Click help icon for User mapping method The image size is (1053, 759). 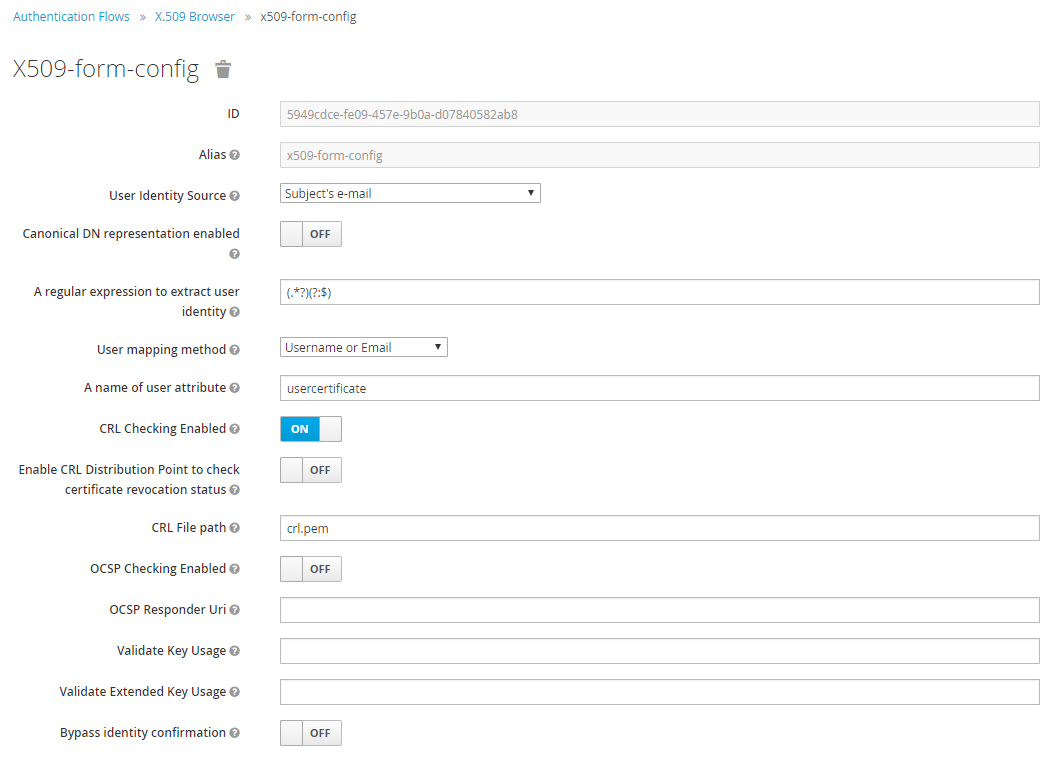click(x=235, y=350)
